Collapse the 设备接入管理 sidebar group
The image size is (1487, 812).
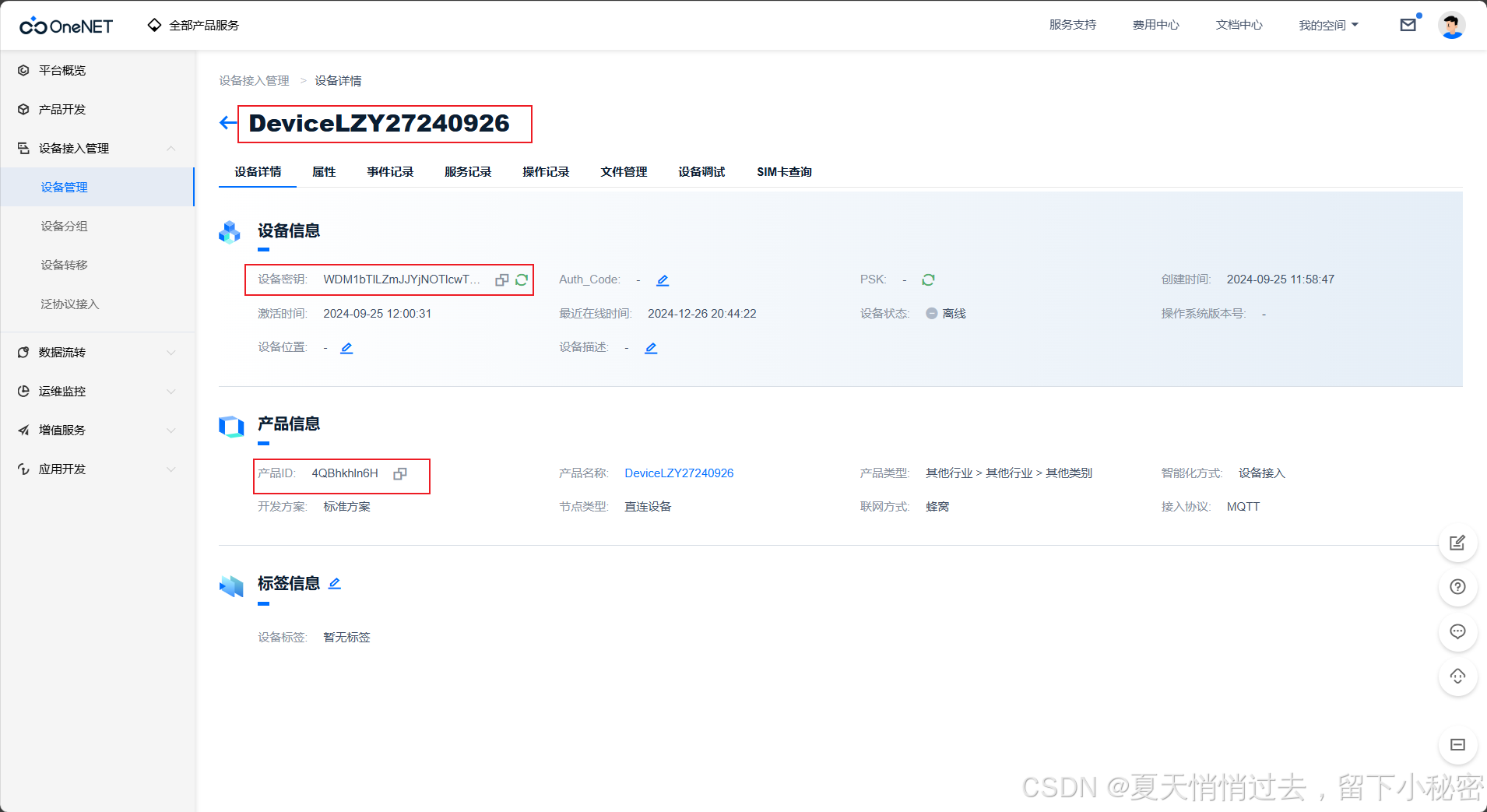click(97, 148)
